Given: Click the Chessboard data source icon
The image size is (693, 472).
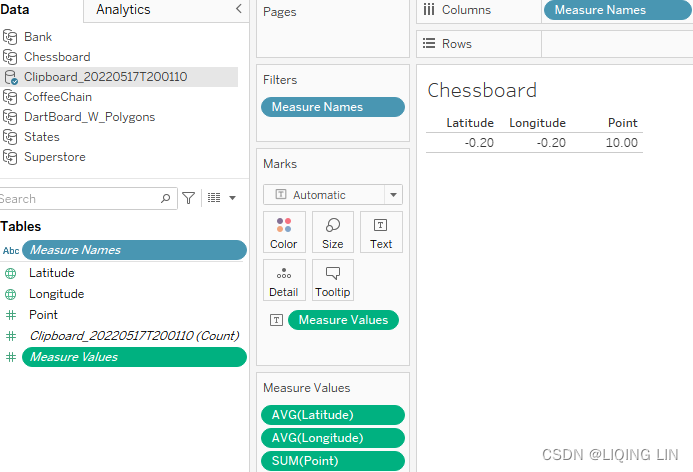Looking at the screenshot, I should [10, 57].
